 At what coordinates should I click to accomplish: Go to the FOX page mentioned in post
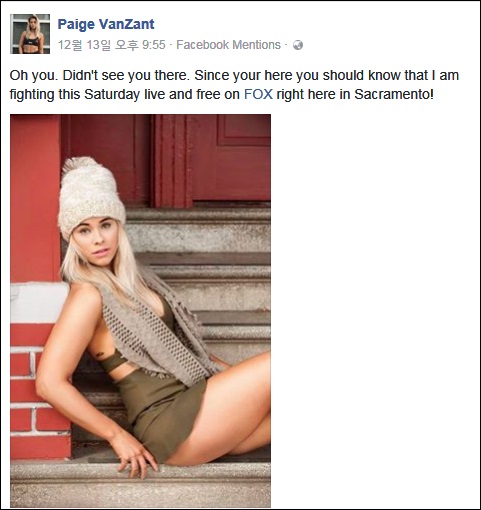pos(258,94)
